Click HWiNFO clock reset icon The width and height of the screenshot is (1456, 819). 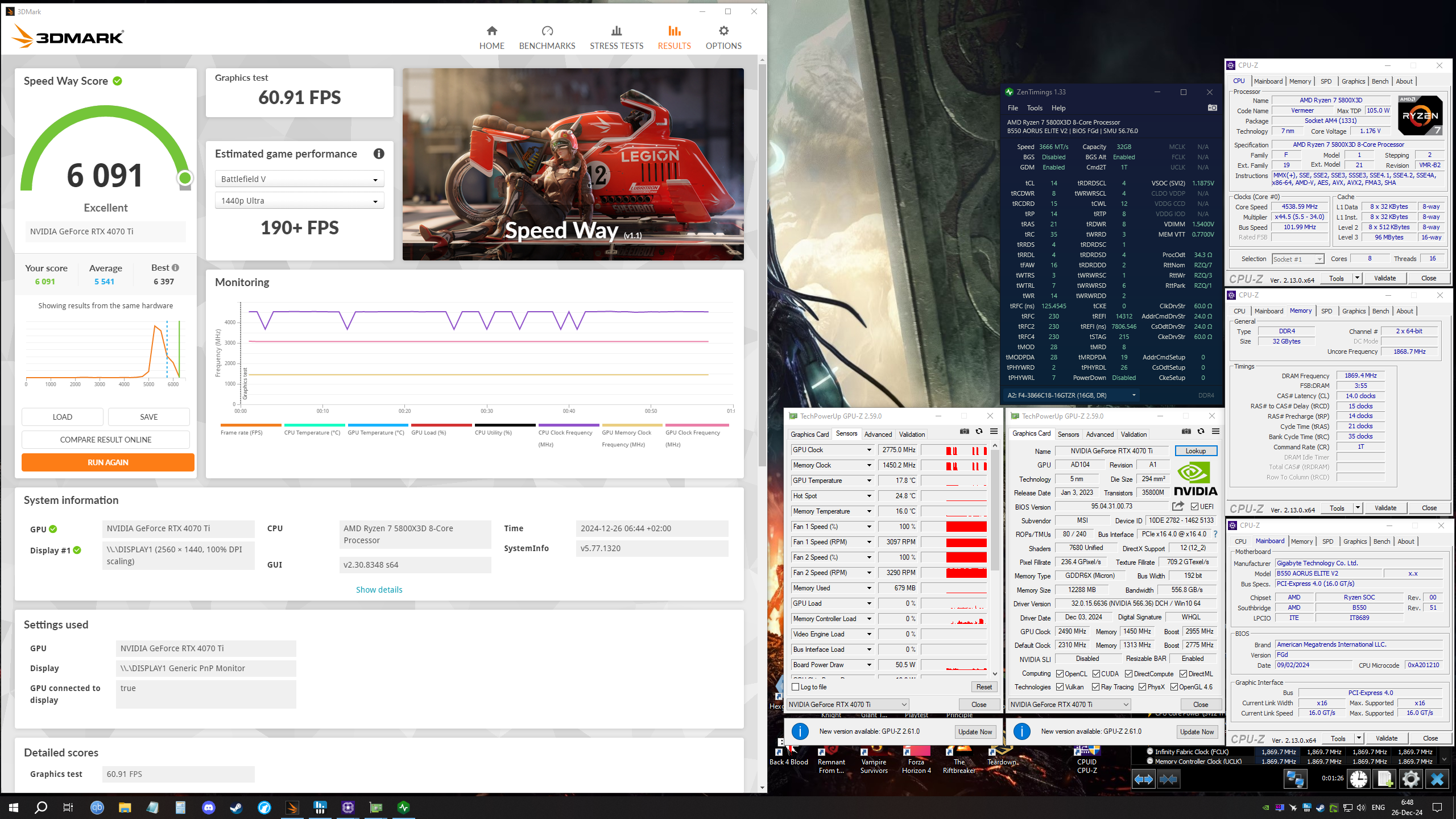point(1359,779)
